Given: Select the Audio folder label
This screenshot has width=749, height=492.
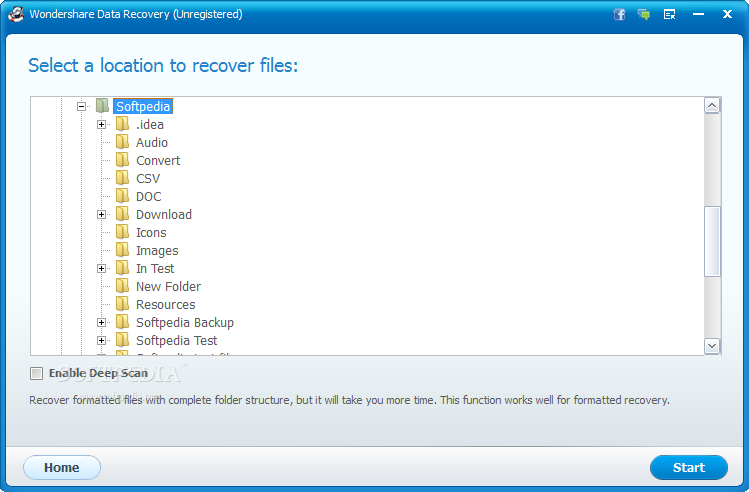Looking at the screenshot, I should pos(152,142).
